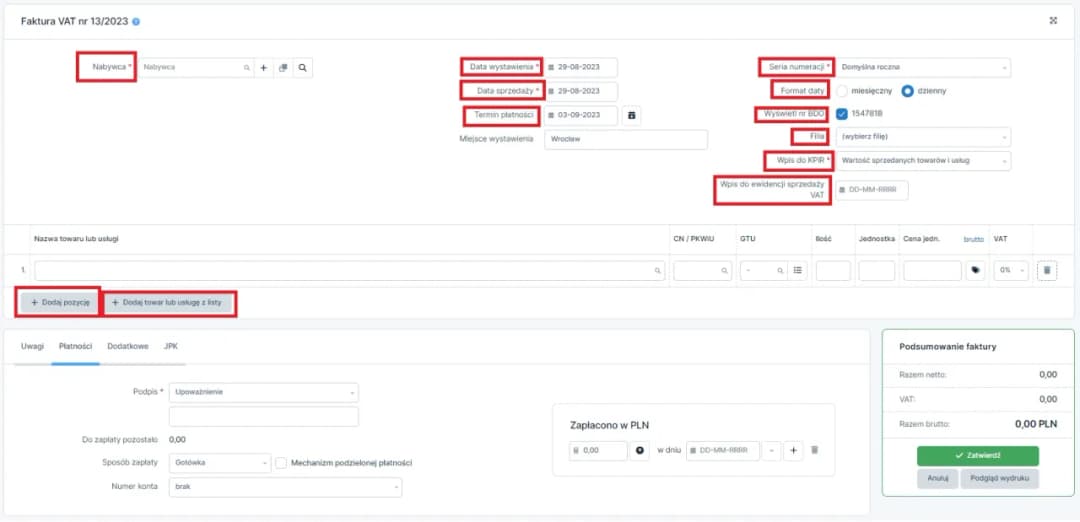1080x522 pixels.
Task: Expand the Sposób zapłaty dropdown
Action: click(220, 463)
